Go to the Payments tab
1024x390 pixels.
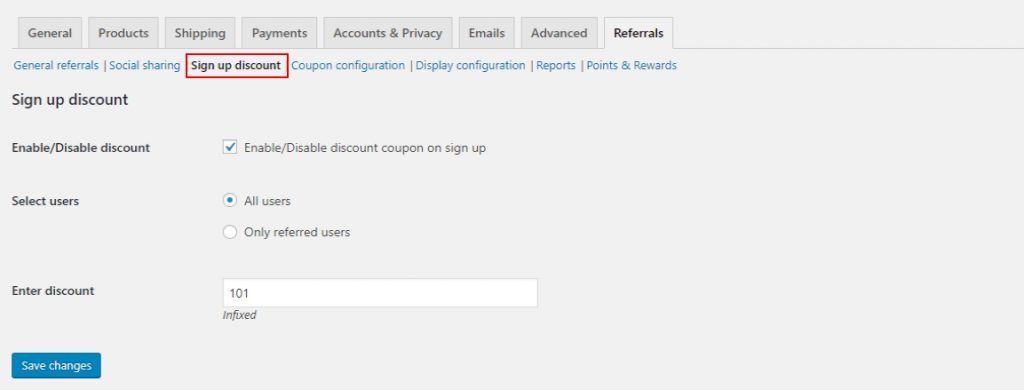coord(280,33)
